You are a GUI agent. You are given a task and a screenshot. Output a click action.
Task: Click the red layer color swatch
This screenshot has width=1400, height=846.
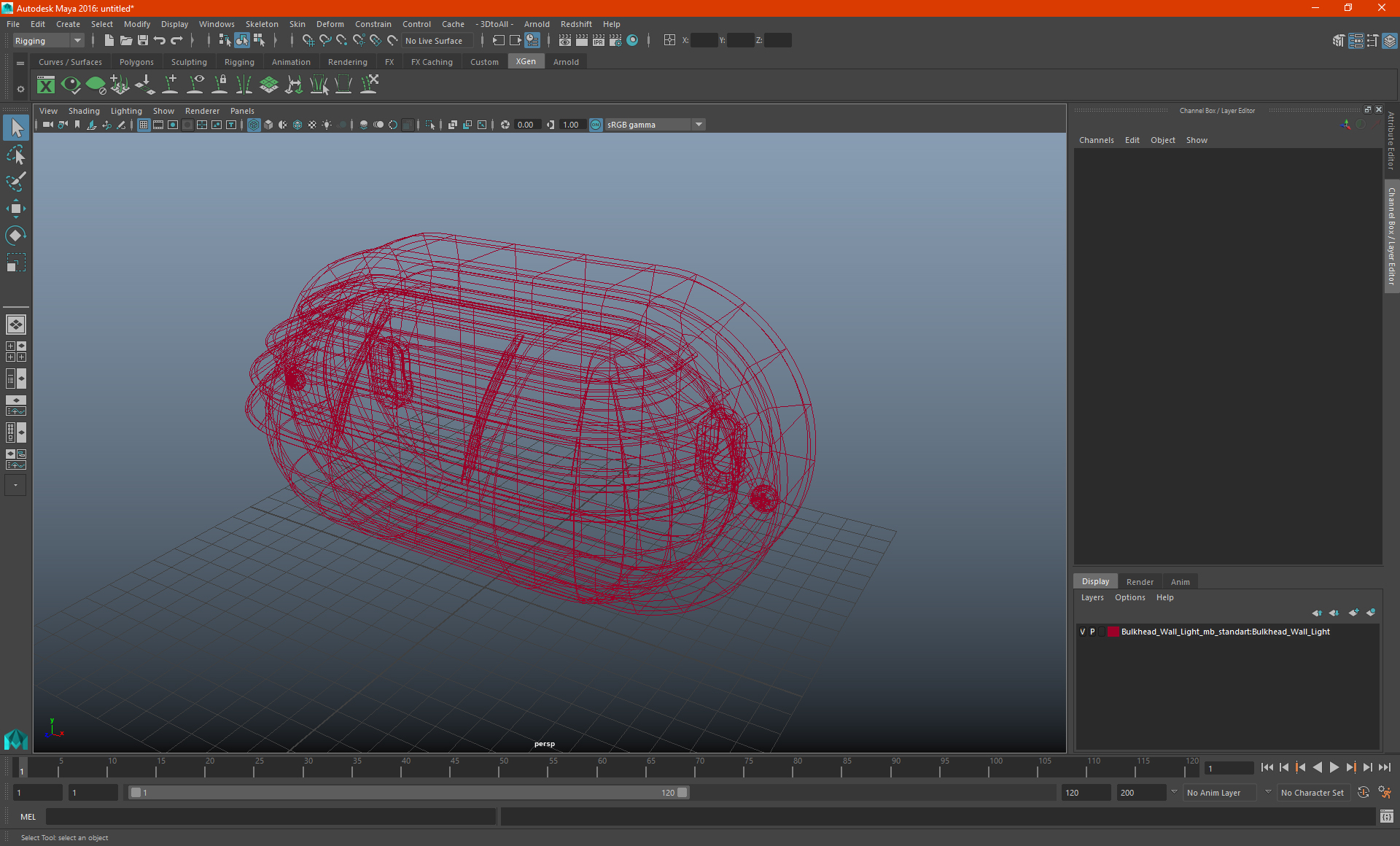pos(1113,632)
